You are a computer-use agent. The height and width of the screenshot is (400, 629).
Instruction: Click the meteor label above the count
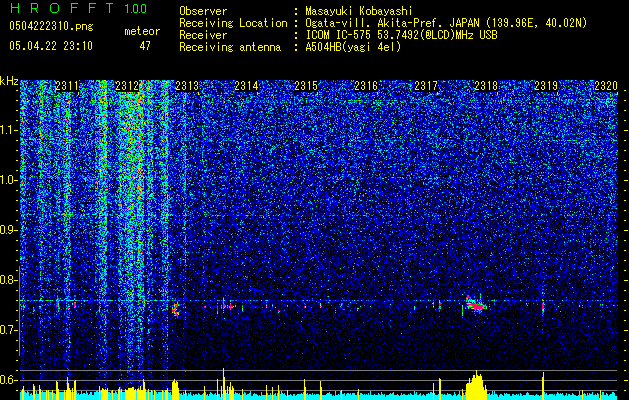[142, 31]
